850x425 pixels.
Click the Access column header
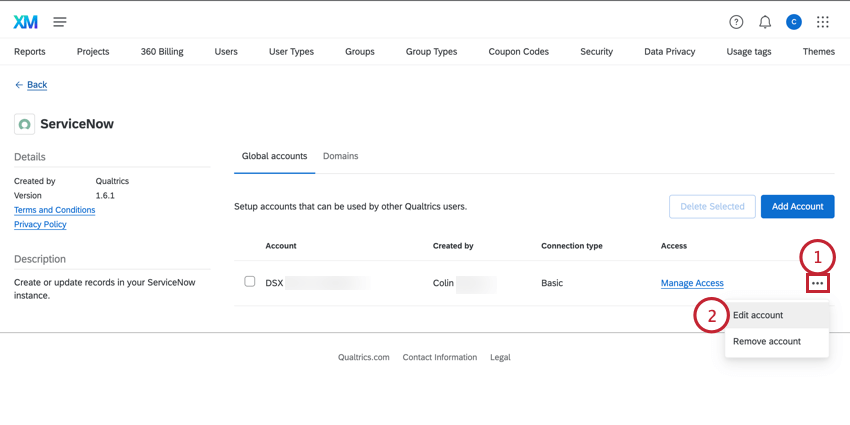click(674, 246)
